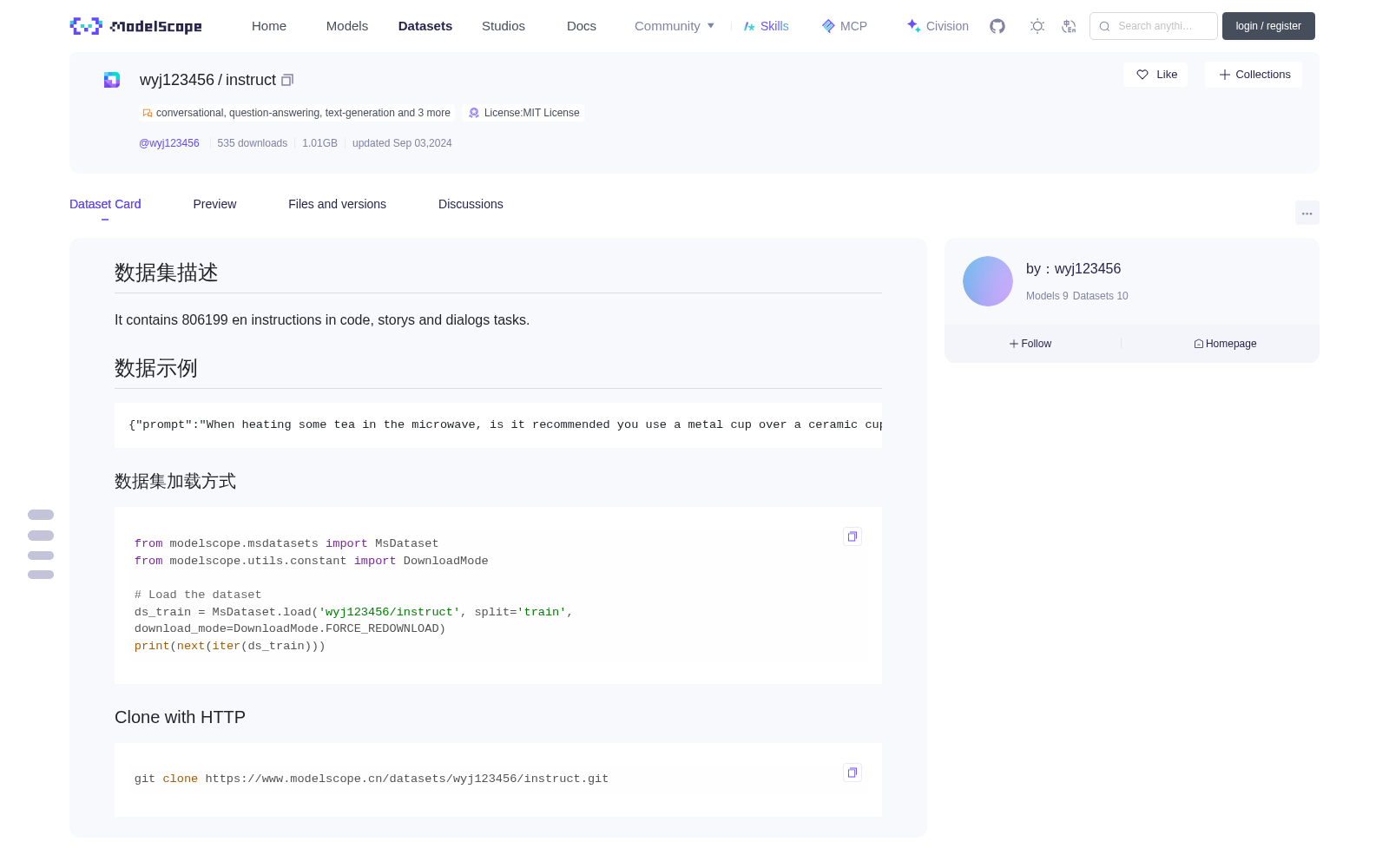
Task: Copy the dataset name wyj123456/instruct
Action: click(287, 80)
